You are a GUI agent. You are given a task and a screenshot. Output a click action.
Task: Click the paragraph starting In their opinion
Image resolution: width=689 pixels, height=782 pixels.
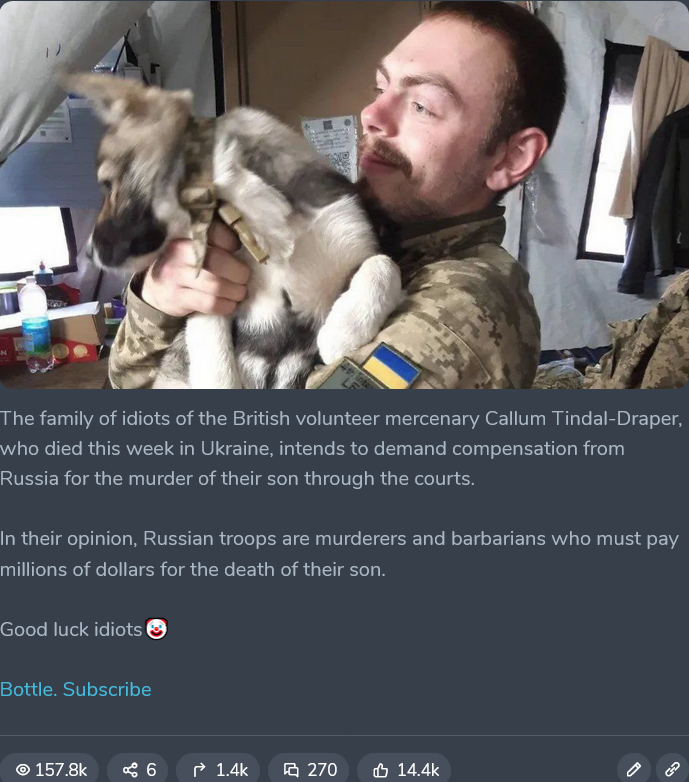340,554
